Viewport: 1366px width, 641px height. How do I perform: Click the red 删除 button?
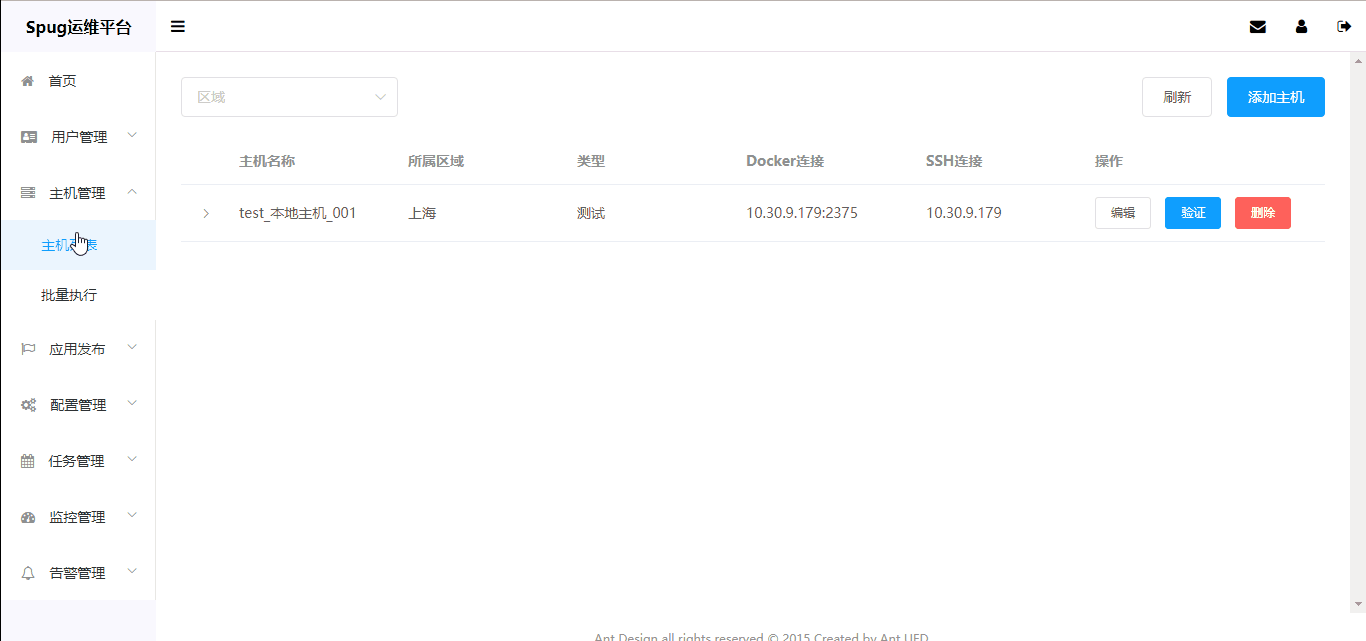pos(1263,213)
